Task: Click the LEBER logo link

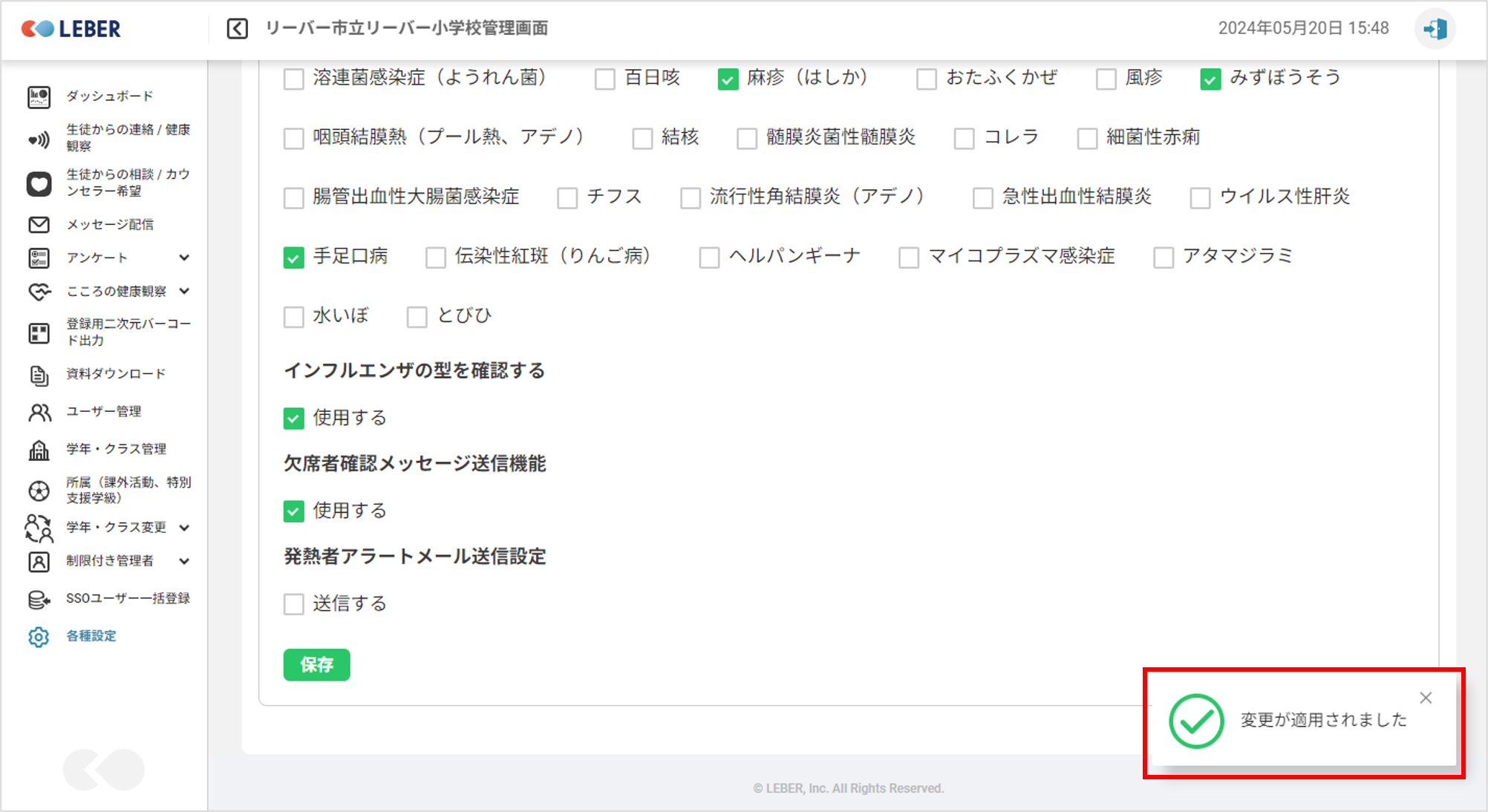Action: coord(72,29)
